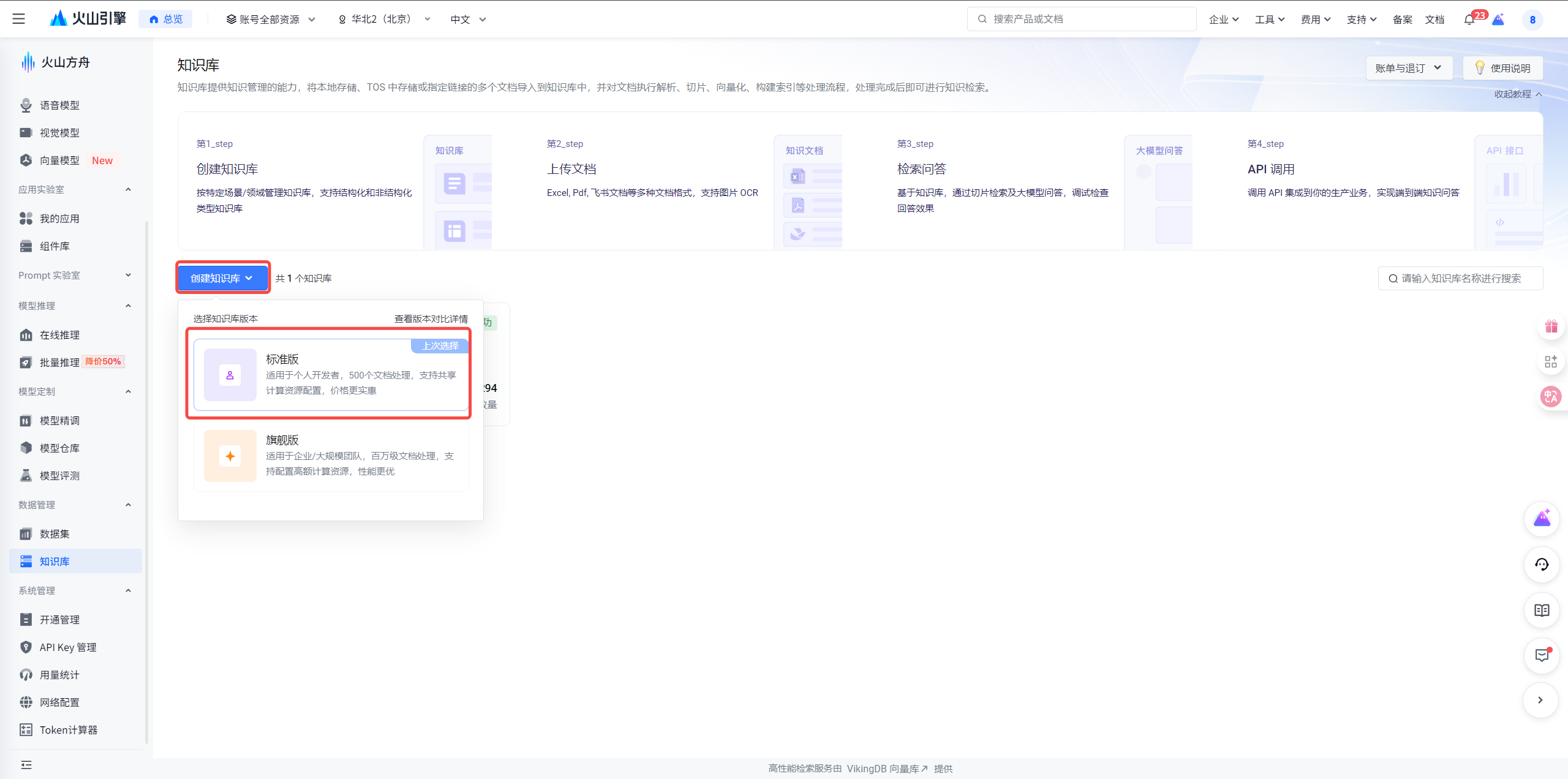Expand the right-edge arrow button

click(1540, 700)
